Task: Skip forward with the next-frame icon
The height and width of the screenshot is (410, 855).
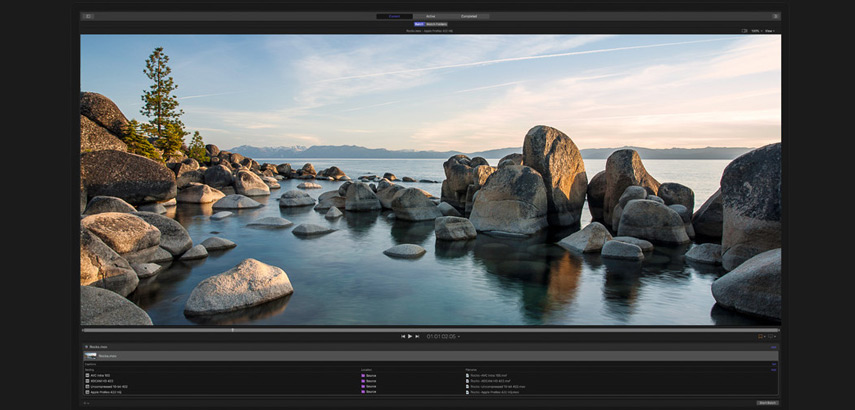Action: [417, 337]
